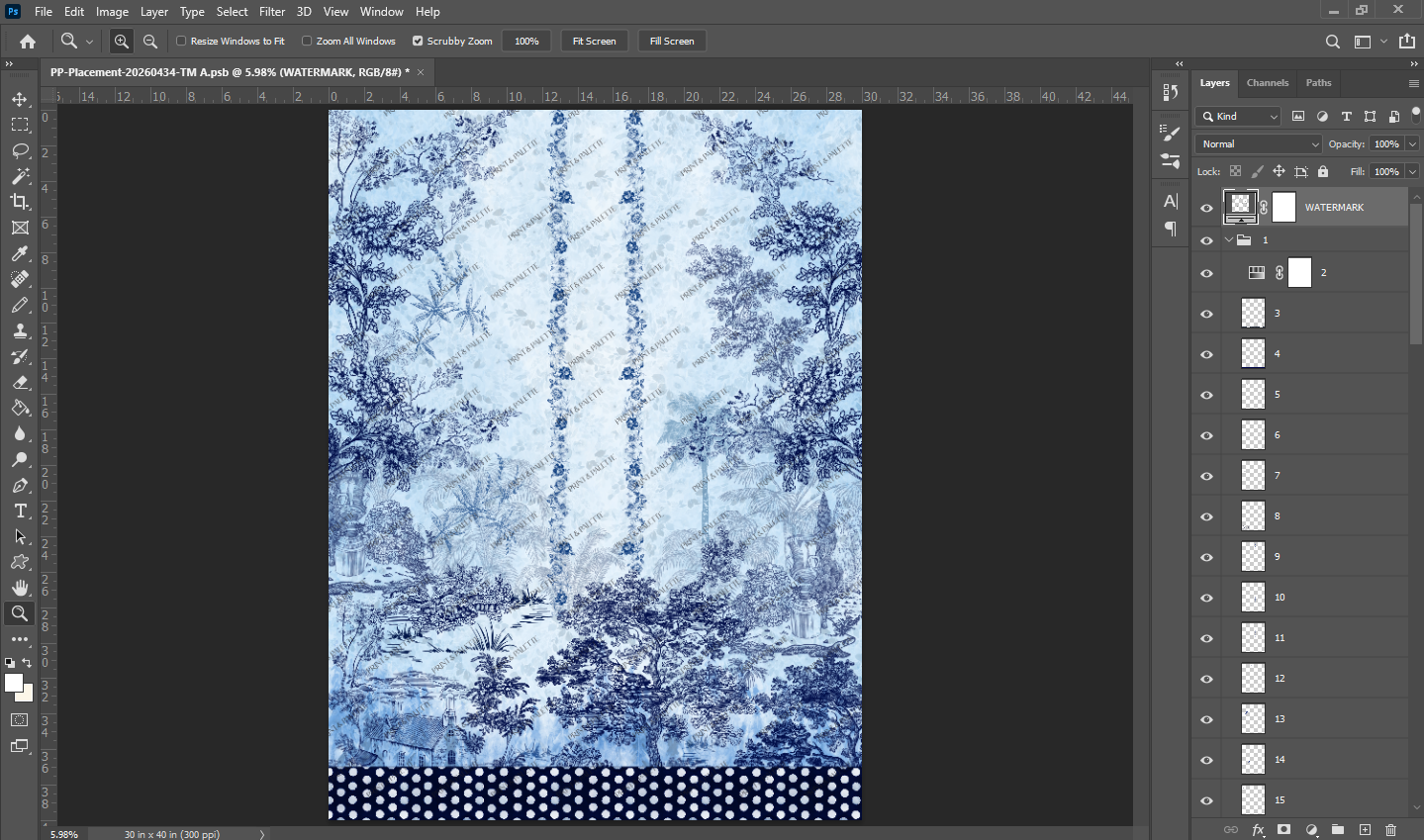Select the Rectangular Marquee tool
Image resolution: width=1424 pixels, height=840 pixels.
20,125
